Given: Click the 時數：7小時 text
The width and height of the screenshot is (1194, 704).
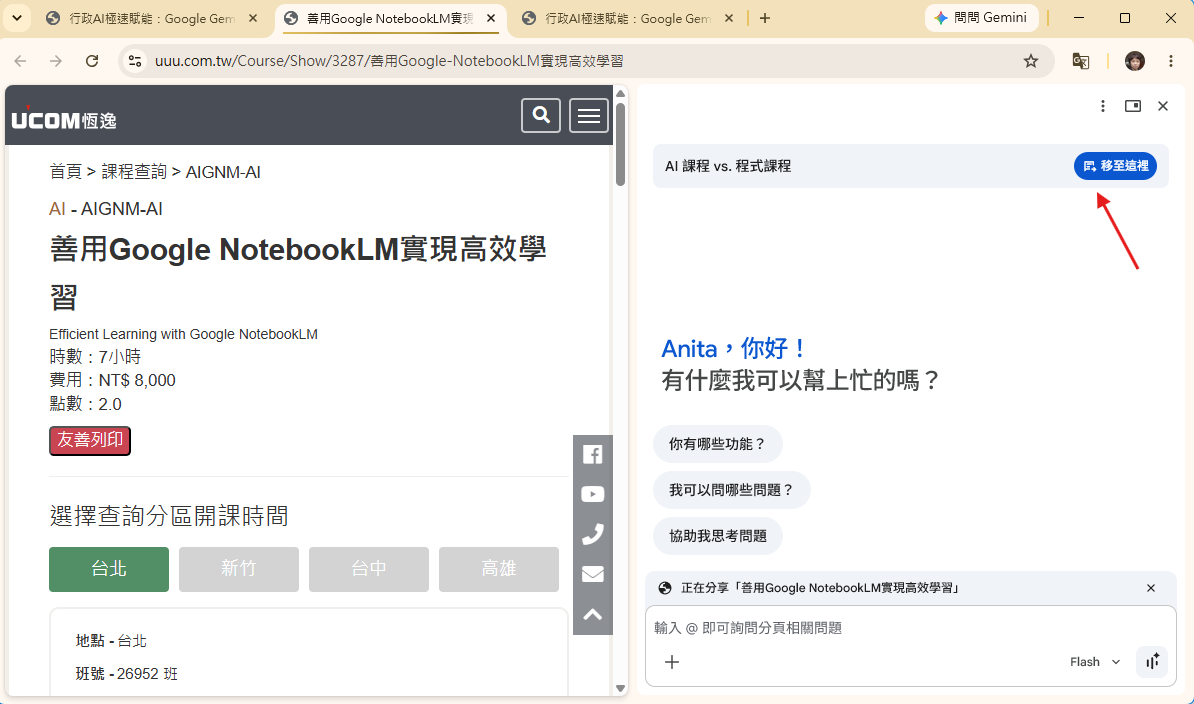Looking at the screenshot, I should click(x=95, y=357).
